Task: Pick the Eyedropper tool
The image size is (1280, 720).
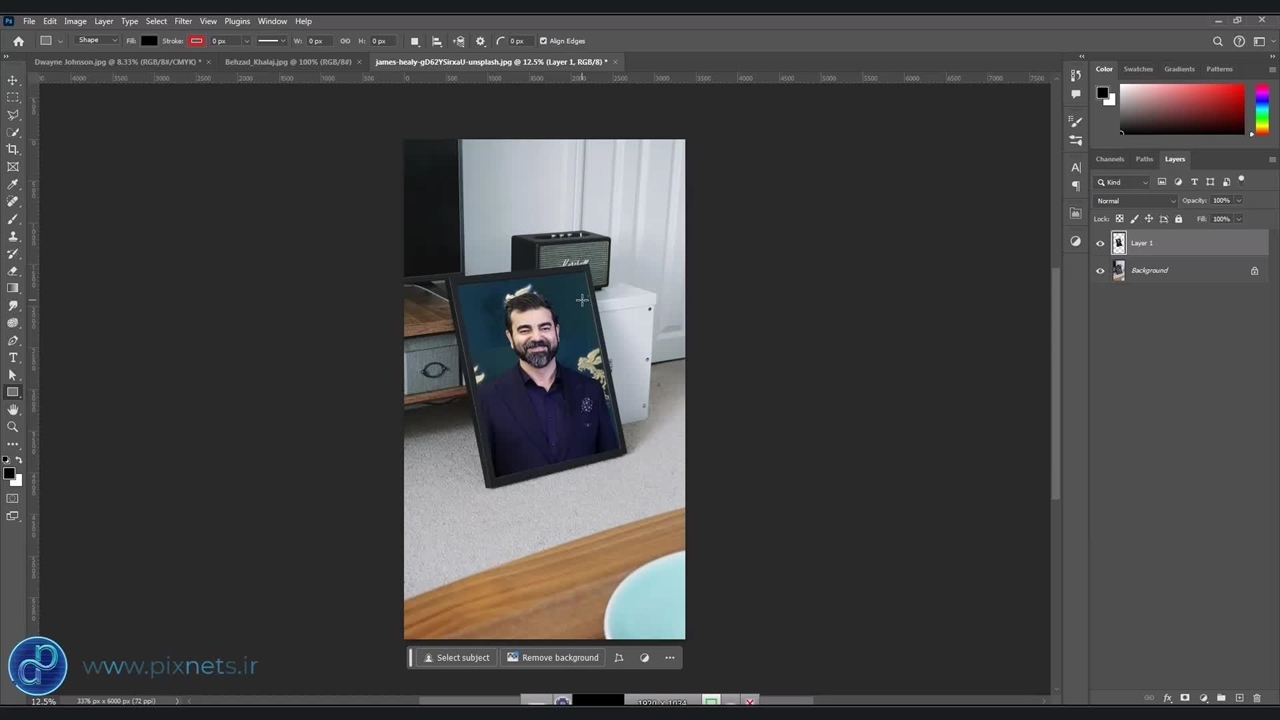Action: coord(13,184)
